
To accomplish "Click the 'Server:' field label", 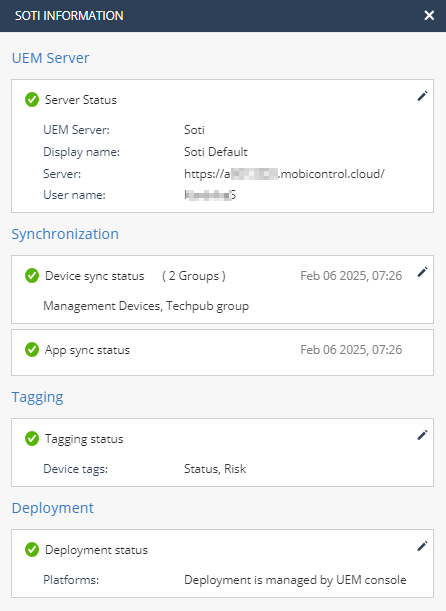I will point(62,174).
